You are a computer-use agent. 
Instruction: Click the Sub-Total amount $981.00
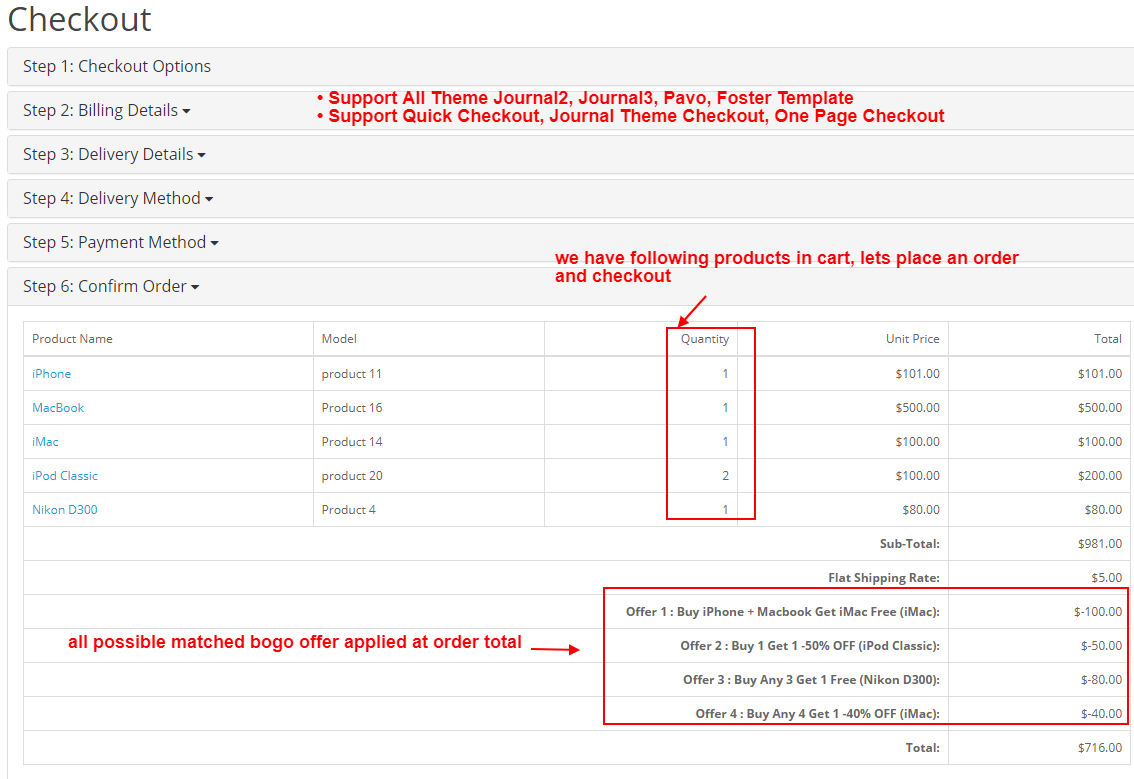pyautogui.click(x=1100, y=544)
